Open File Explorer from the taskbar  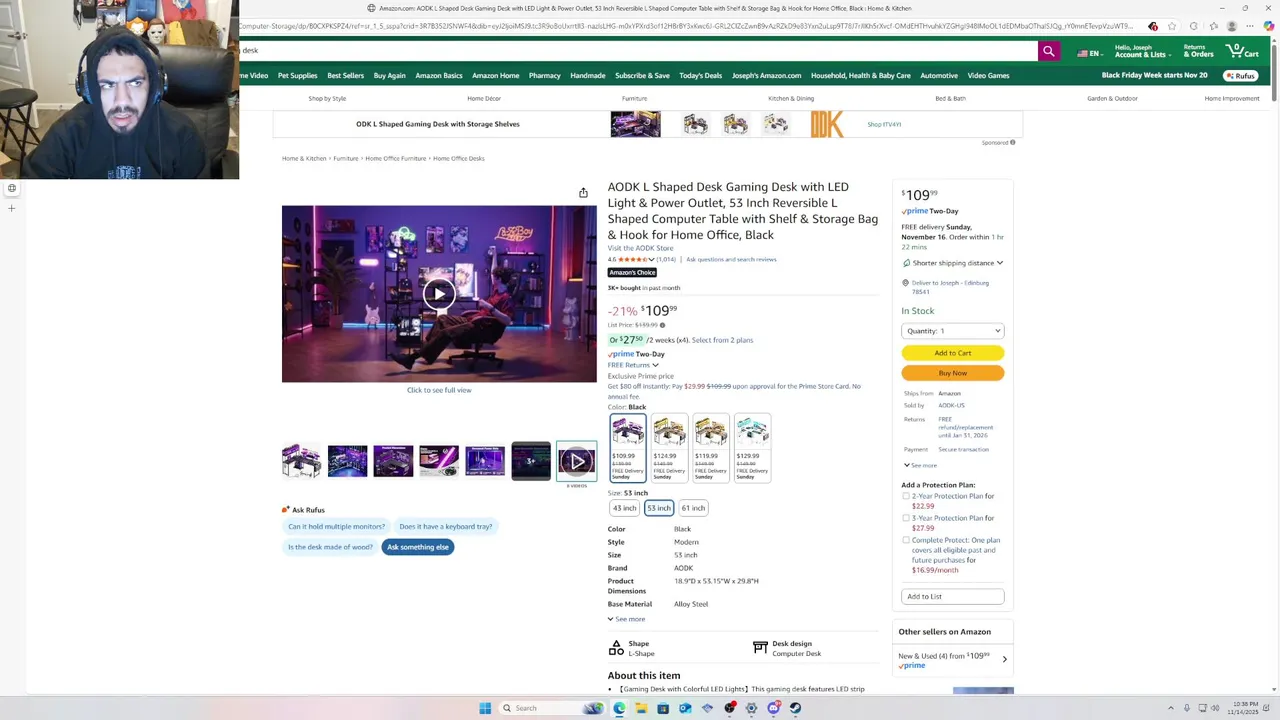click(641, 708)
